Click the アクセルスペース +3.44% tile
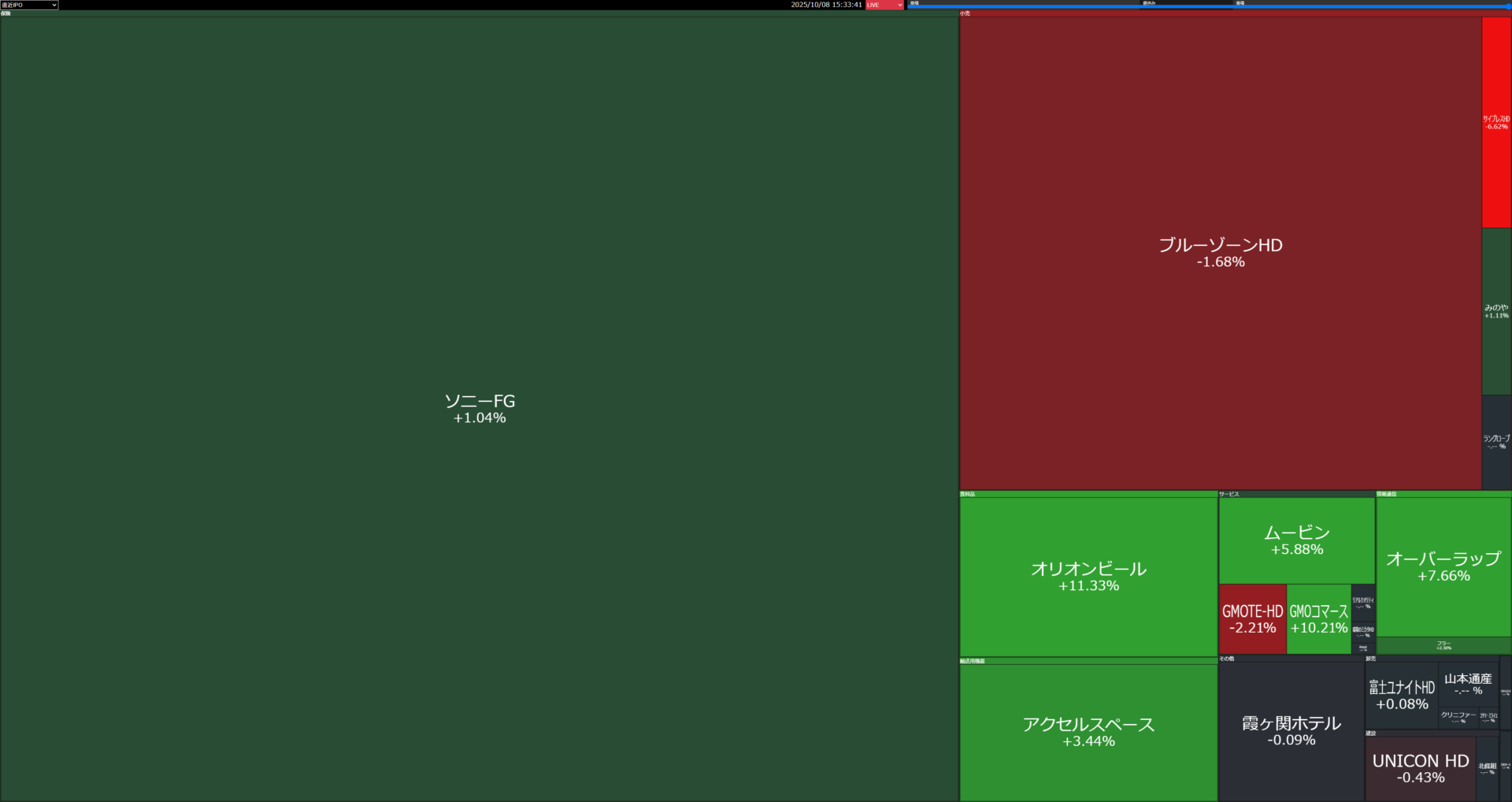 coord(1088,731)
